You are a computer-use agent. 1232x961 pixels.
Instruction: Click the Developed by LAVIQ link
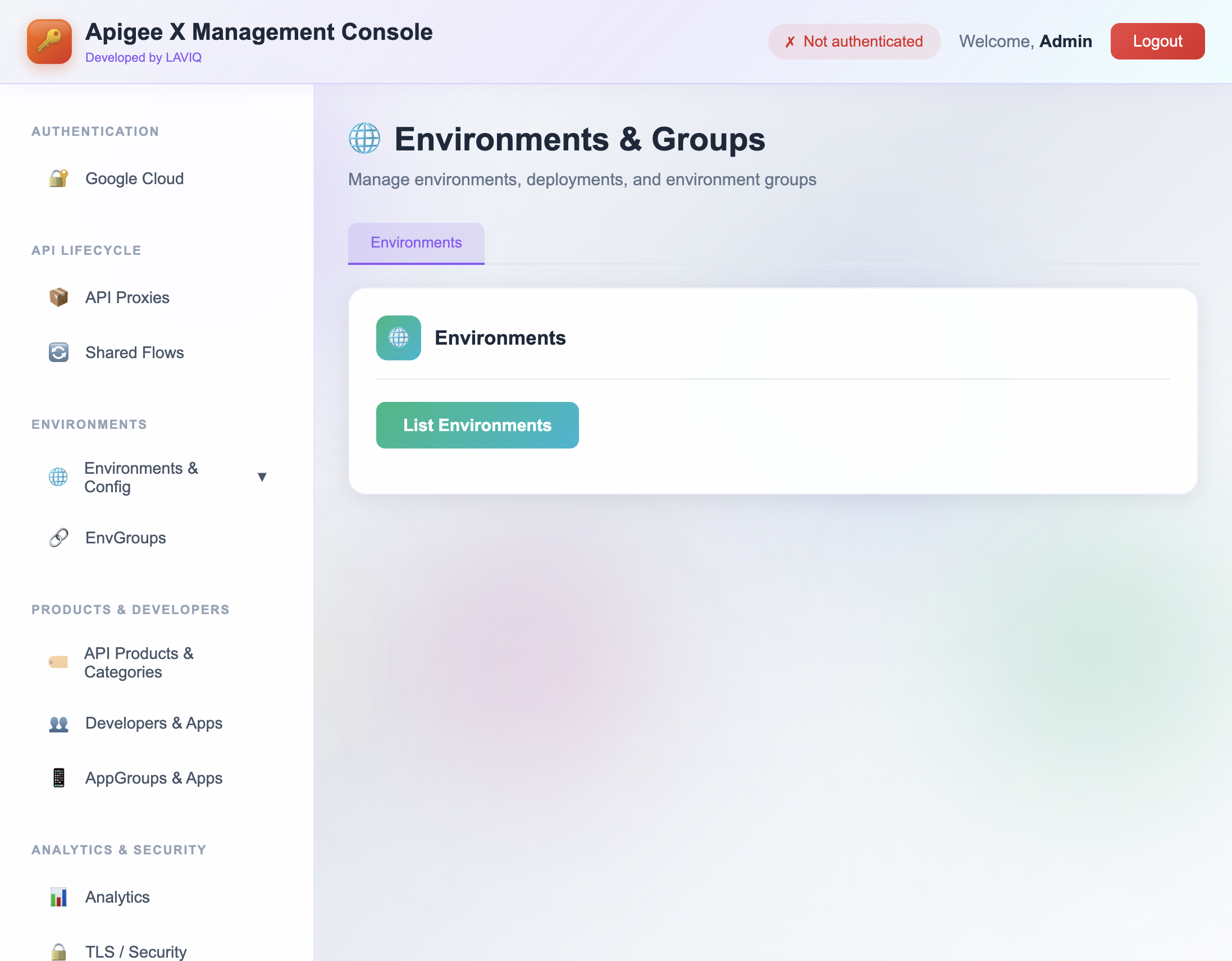click(143, 57)
